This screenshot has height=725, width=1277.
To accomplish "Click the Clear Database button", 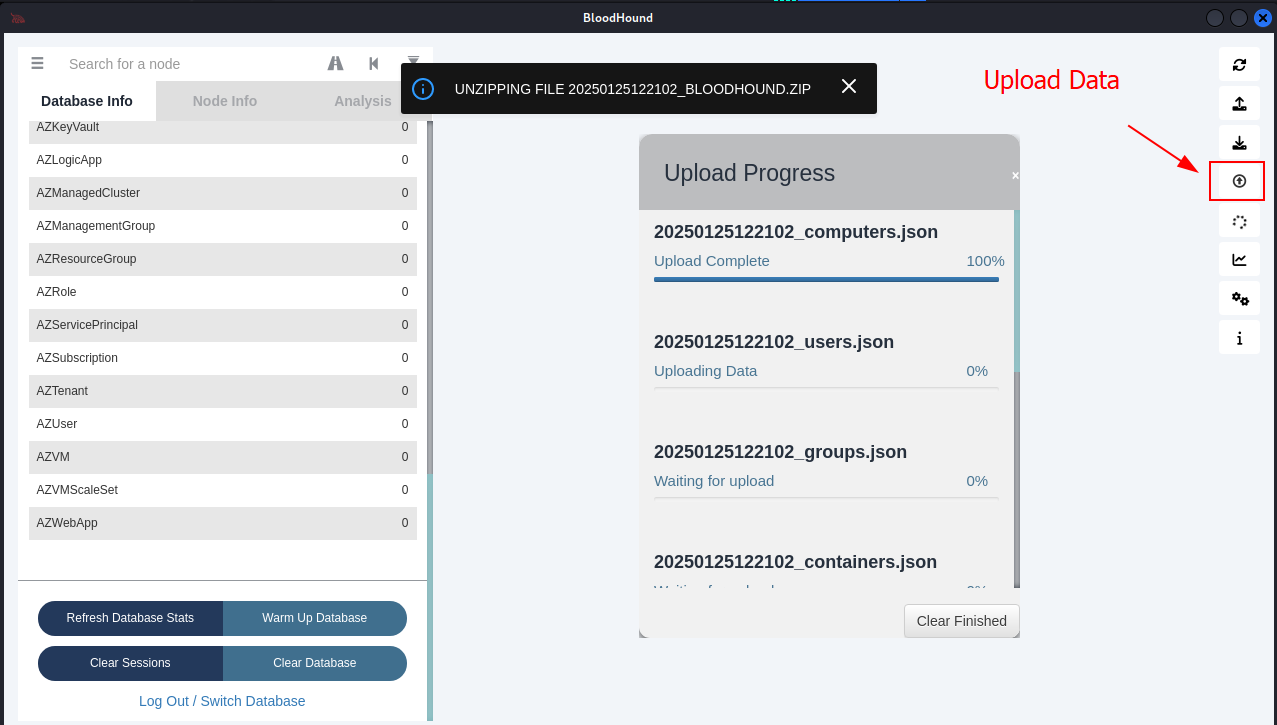I will [x=315, y=663].
